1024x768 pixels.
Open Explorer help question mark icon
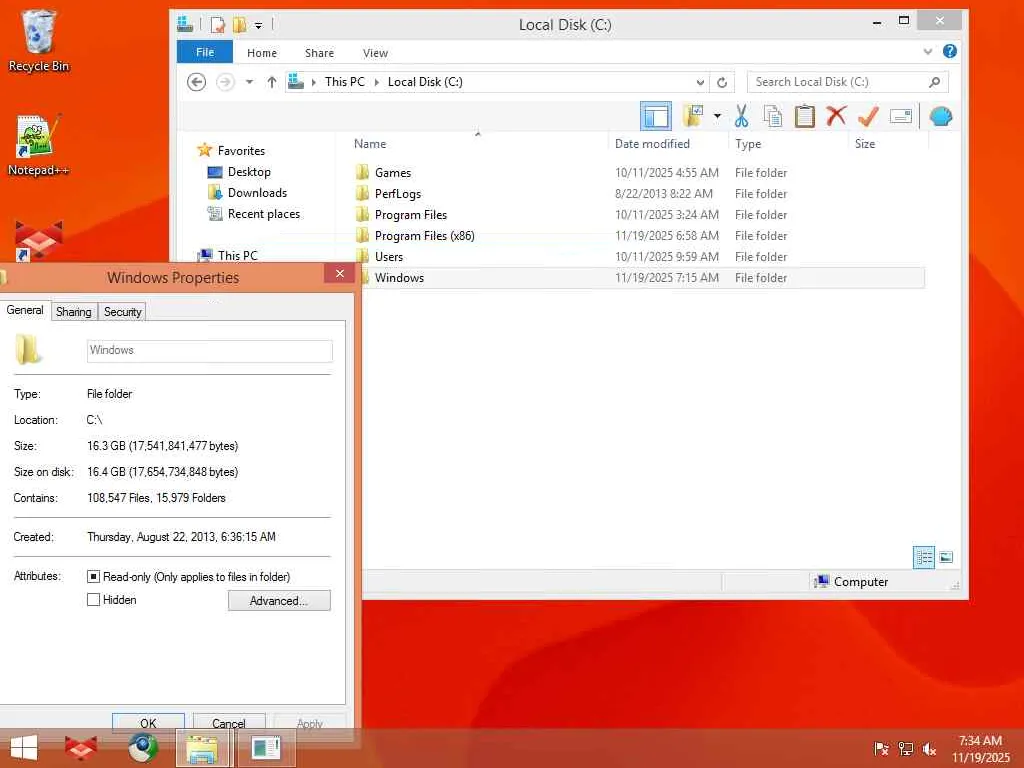[x=950, y=51]
